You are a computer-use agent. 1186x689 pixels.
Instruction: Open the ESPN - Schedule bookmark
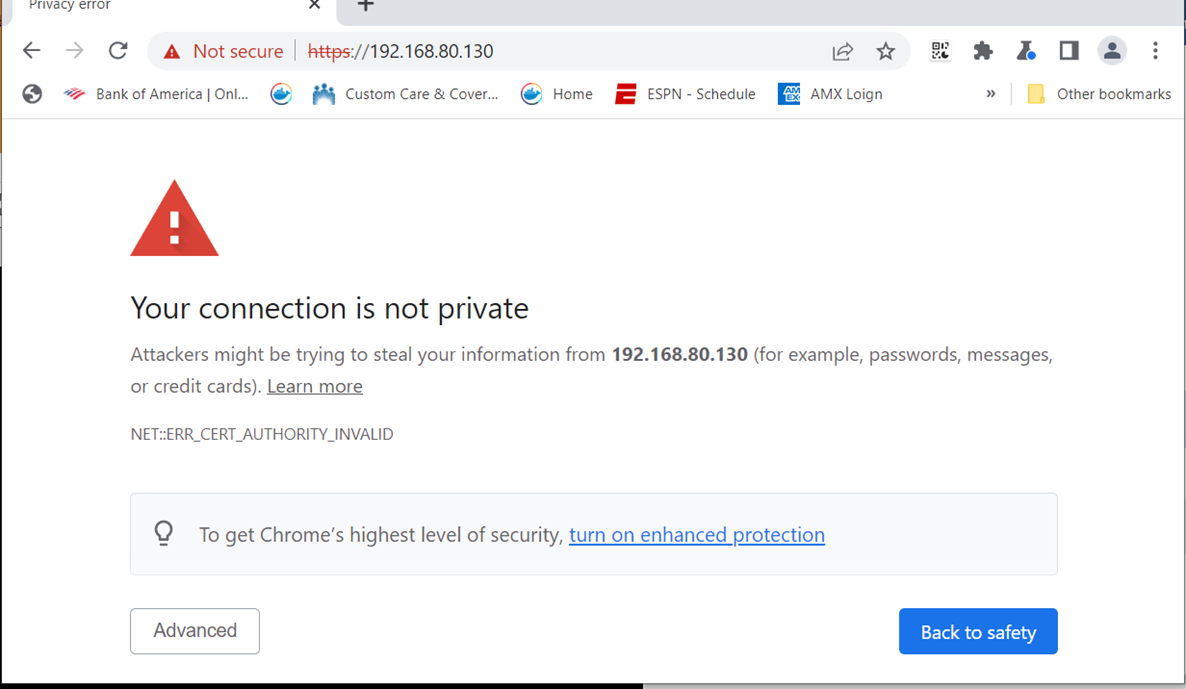pyautogui.click(x=685, y=94)
